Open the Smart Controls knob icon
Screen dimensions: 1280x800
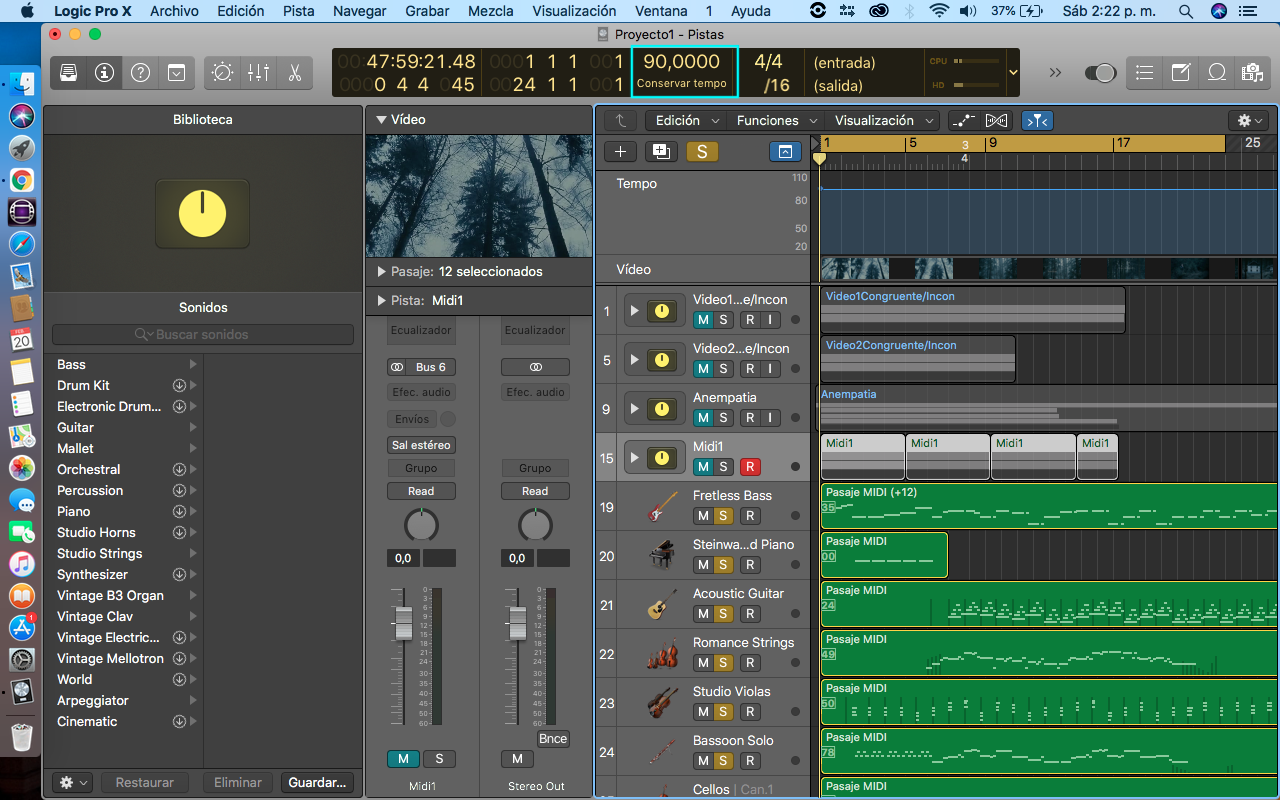click(x=222, y=73)
